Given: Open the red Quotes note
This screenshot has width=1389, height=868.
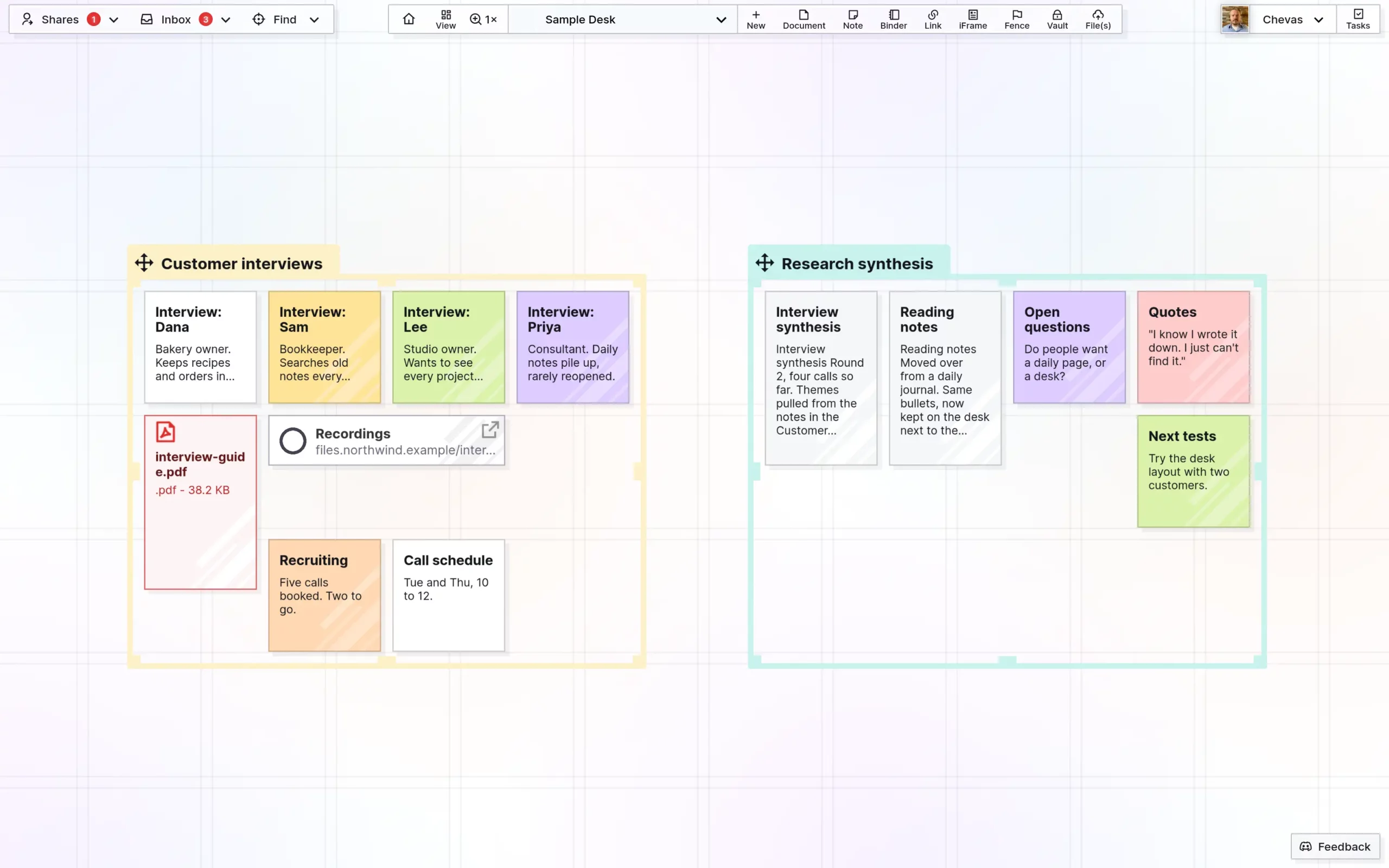Looking at the screenshot, I should (x=1193, y=347).
